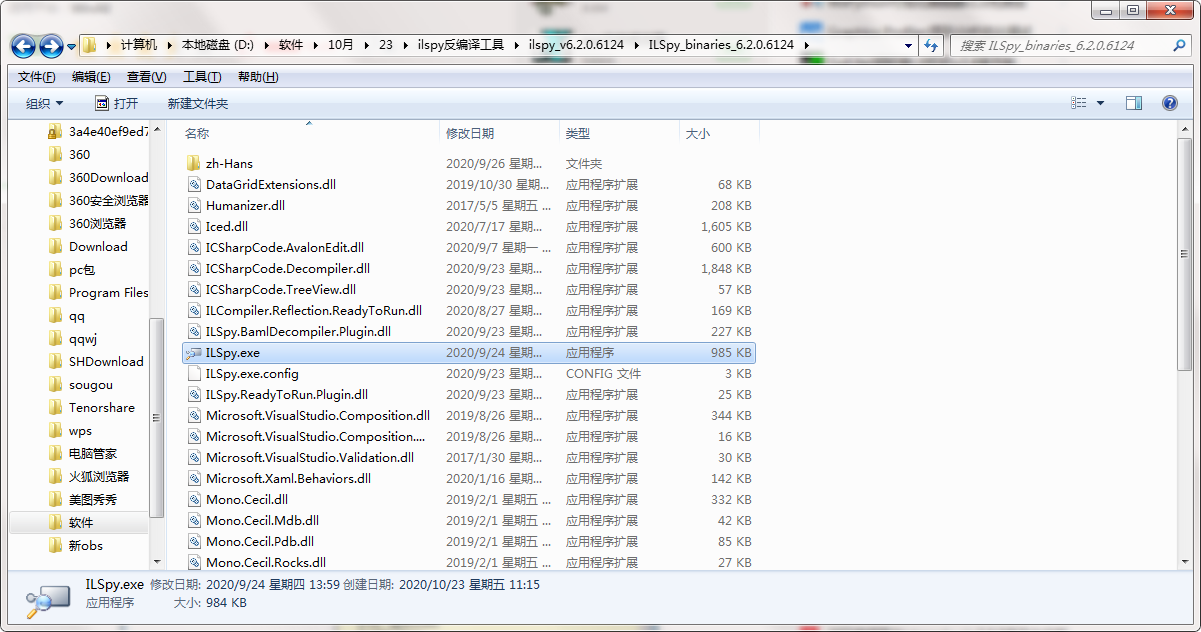Click the wps folder icon in sidebar

(x=55, y=430)
